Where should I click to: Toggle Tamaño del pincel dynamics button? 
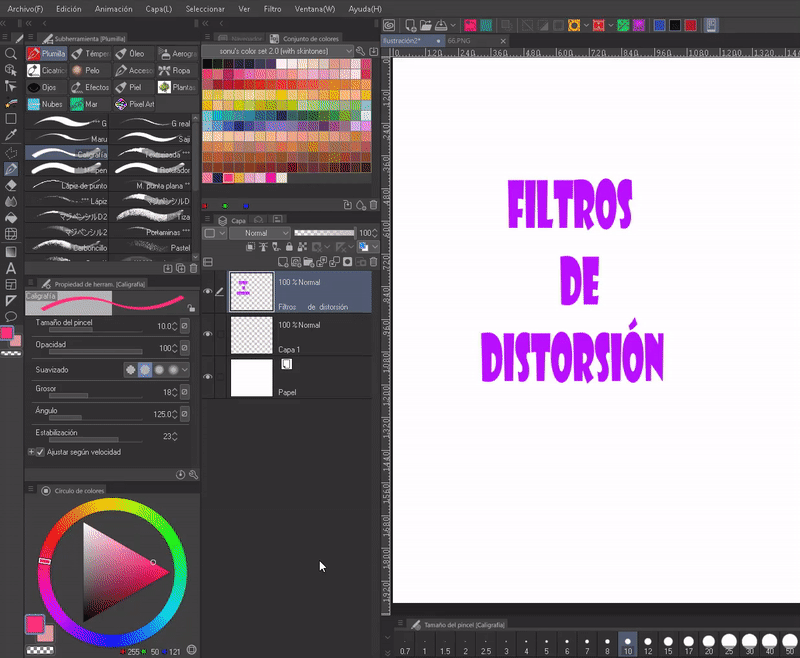click(x=185, y=326)
